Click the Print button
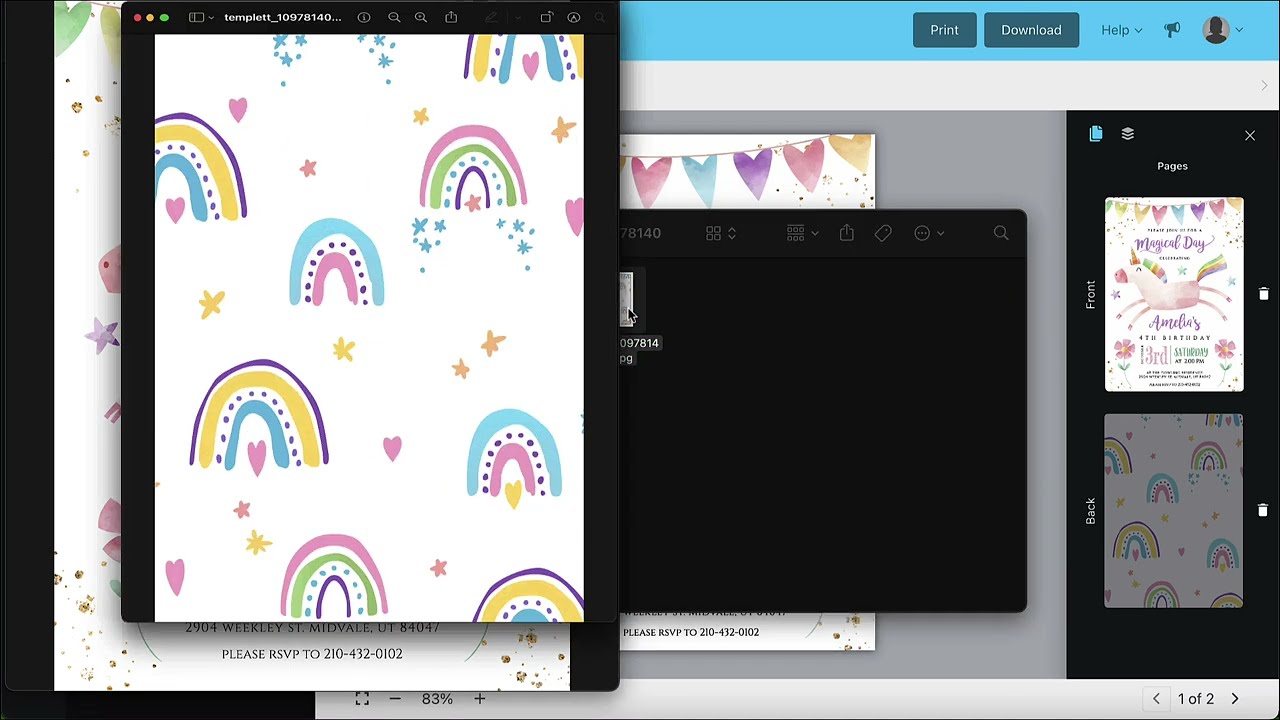 [944, 30]
